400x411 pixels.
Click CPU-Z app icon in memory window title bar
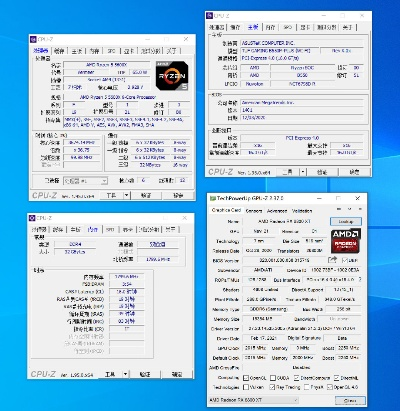pyautogui.click(x=32, y=218)
